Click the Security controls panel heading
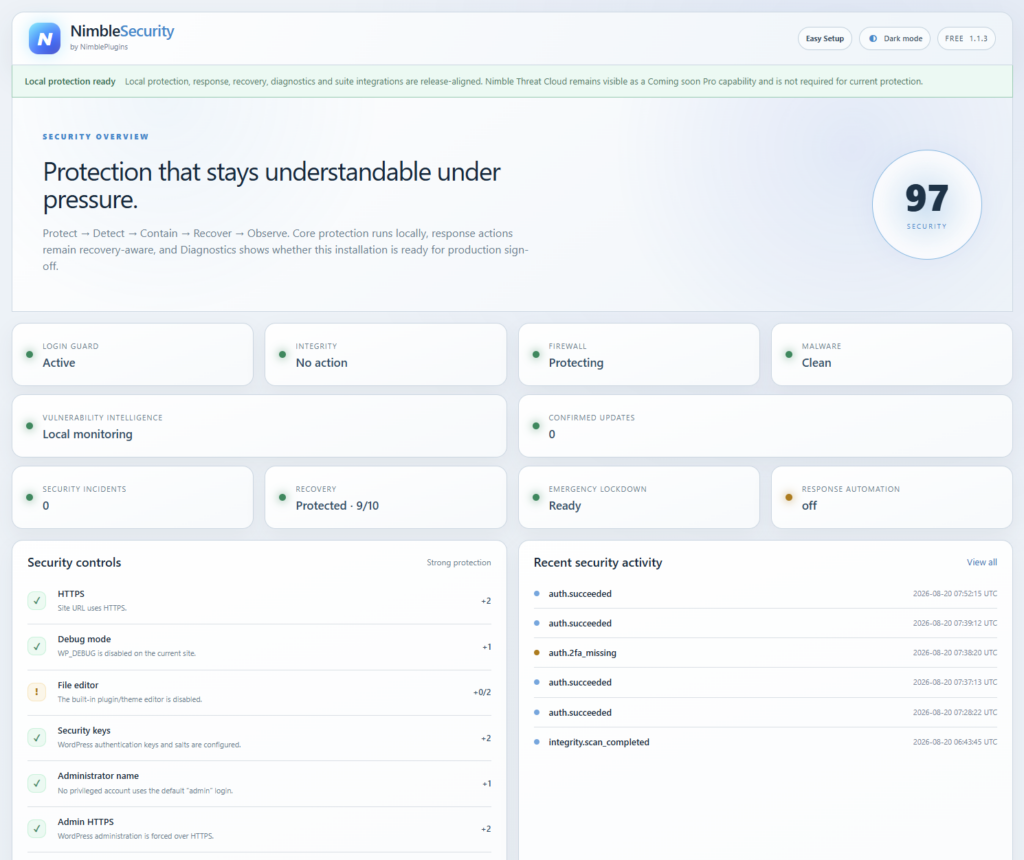This screenshot has height=860, width=1024. (x=74, y=562)
